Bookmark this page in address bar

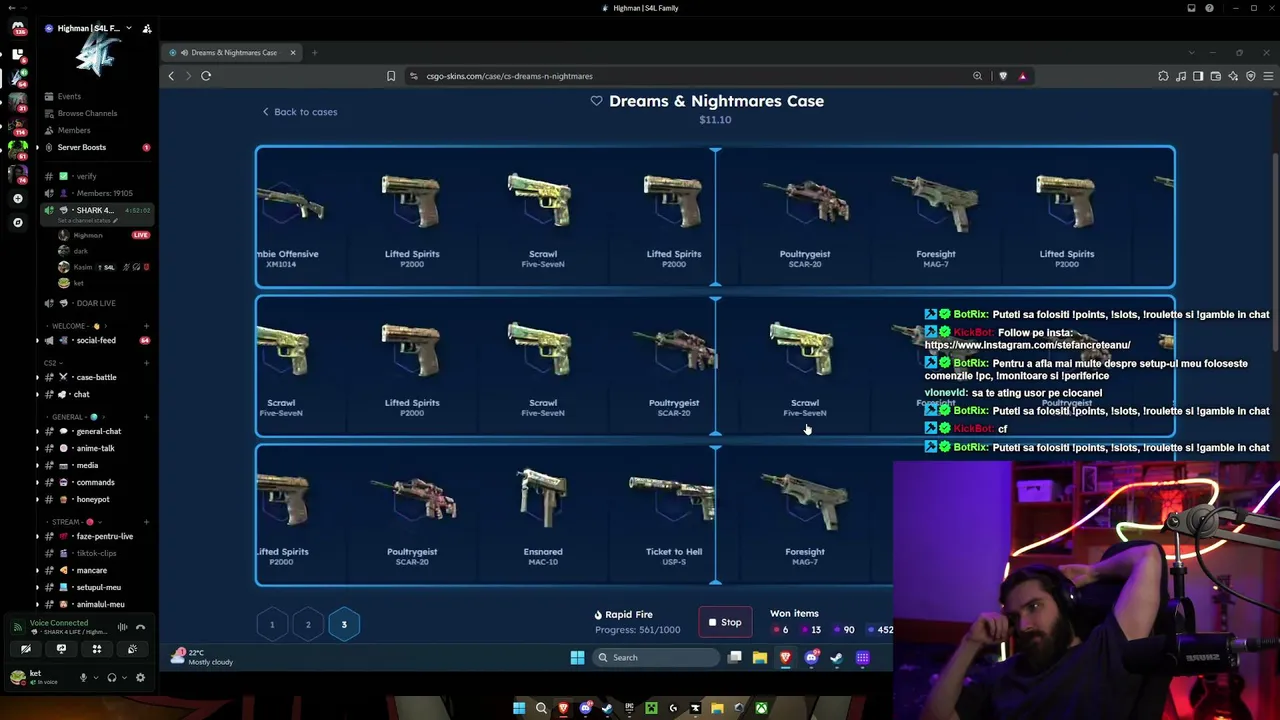tap(391, 76)
